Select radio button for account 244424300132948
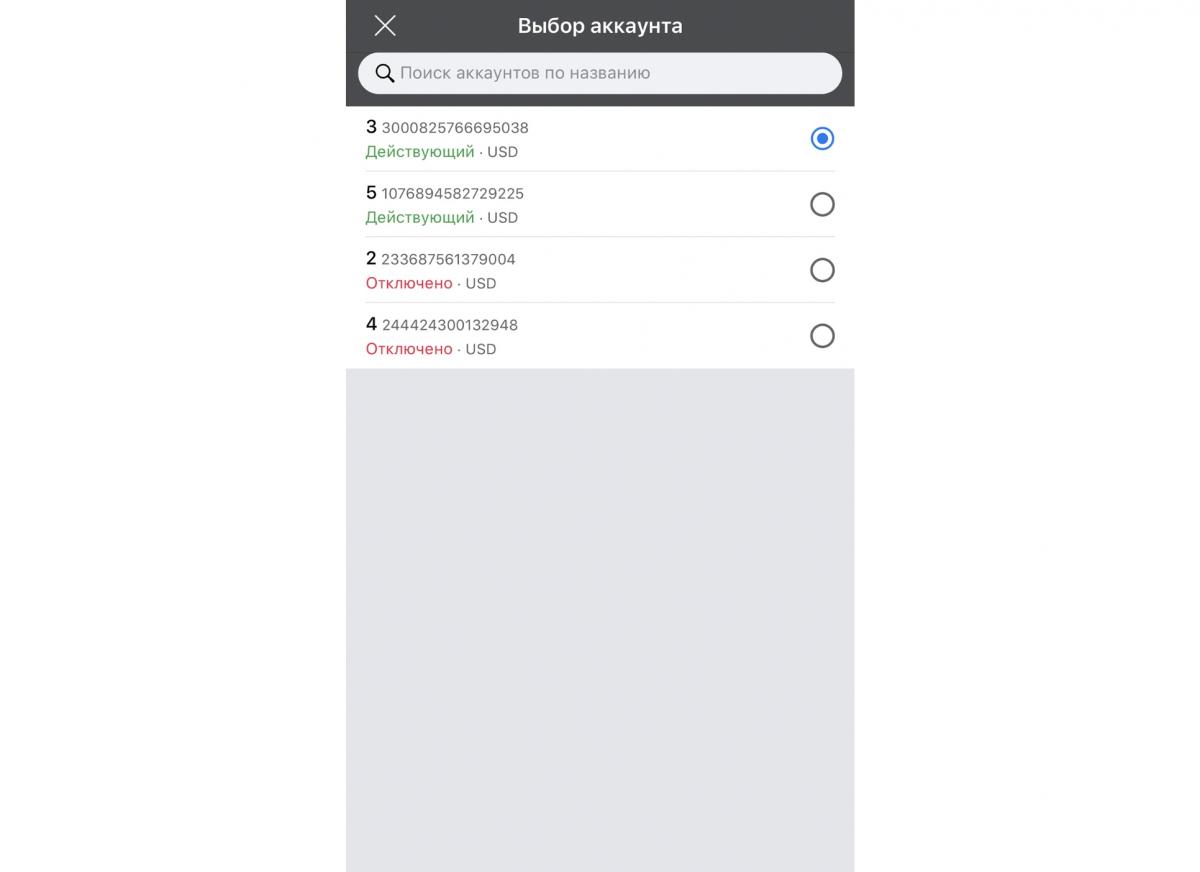The width and height of the screenshot is (1200, 872). pos(822,336)
